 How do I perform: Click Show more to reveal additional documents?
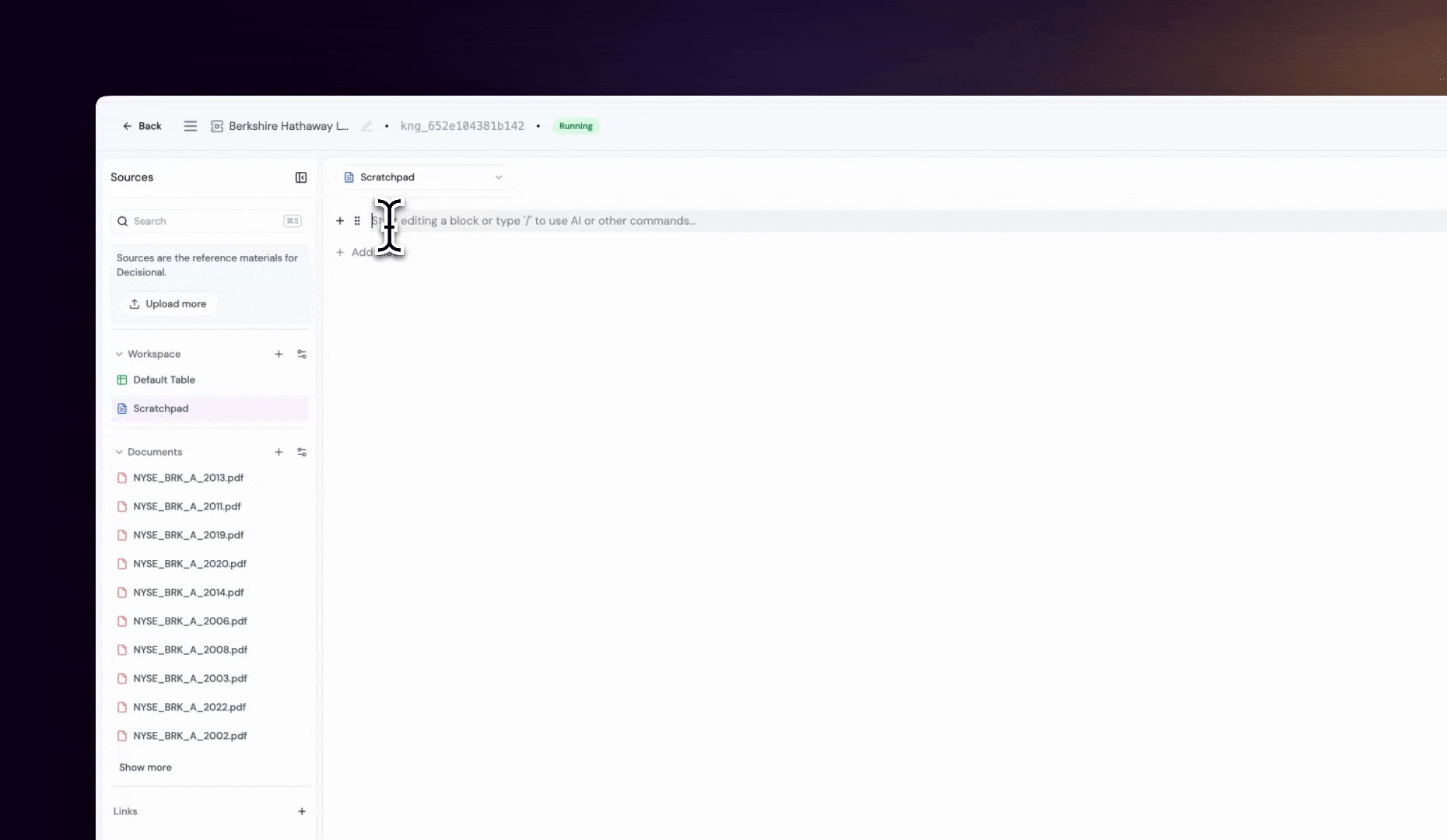click(145, 767)
